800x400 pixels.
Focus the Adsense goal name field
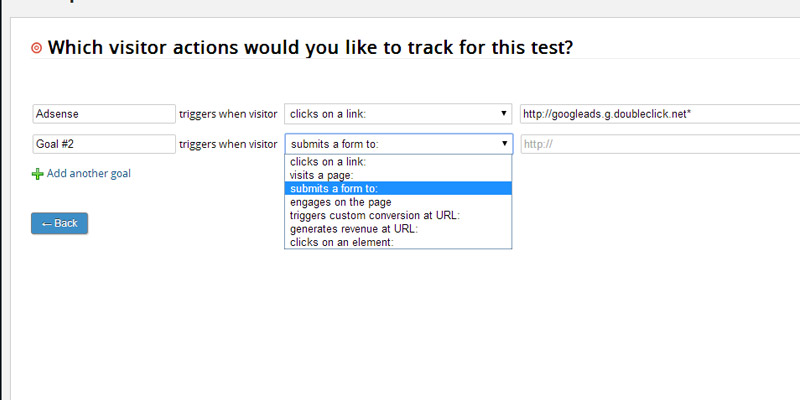click(x=104, y=114)
